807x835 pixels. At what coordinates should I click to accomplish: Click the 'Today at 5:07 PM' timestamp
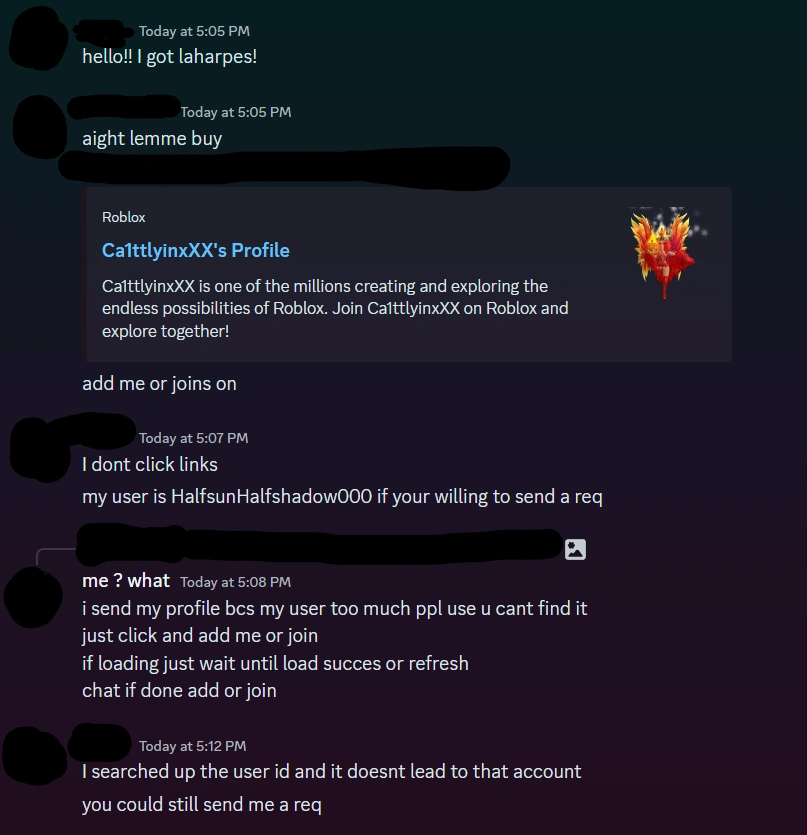193,438
